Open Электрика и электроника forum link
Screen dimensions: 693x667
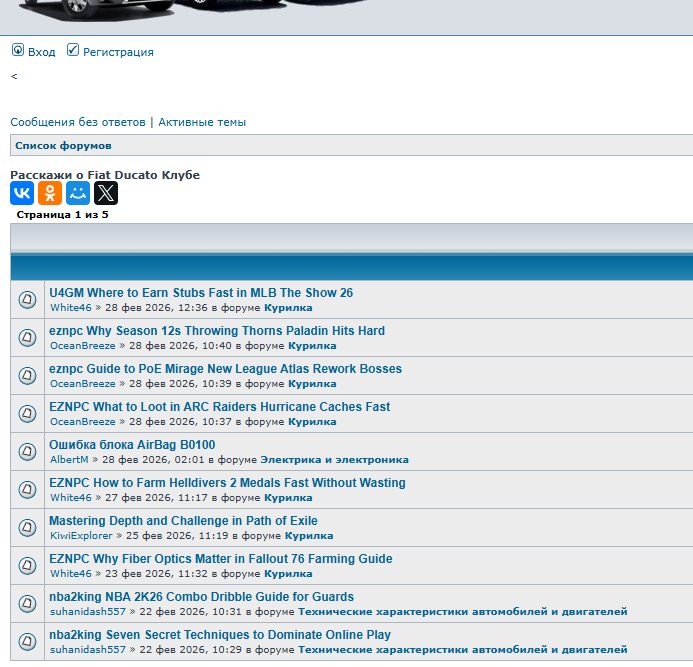point(335,460)
